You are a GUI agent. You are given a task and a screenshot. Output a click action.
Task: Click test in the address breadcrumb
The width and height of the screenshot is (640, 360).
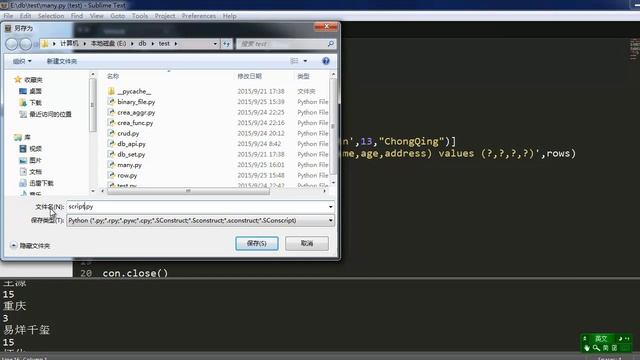tap(164, 43)
